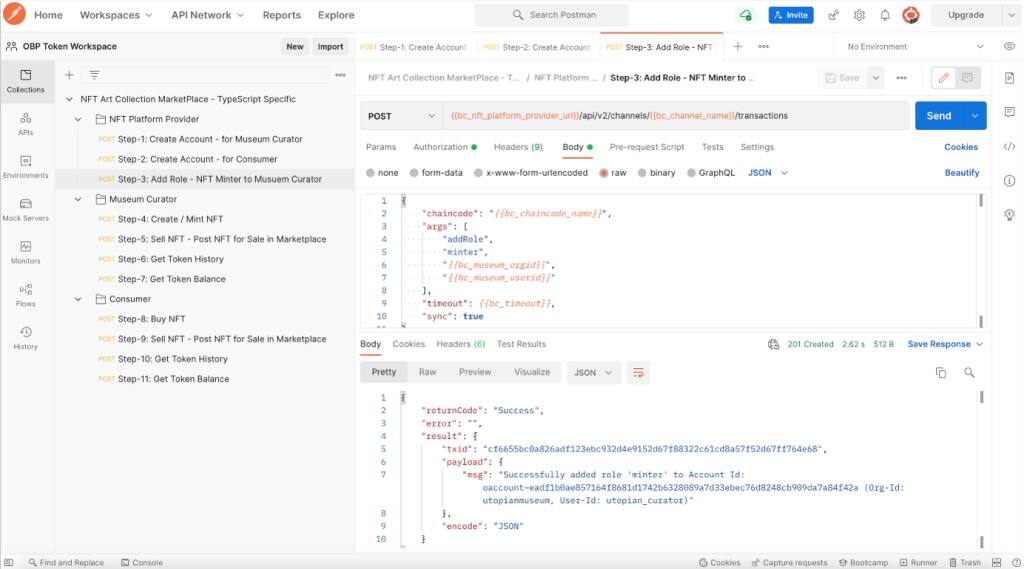
Task: Toggle word wrap icon in response toolbar
Action: click(638, 372)
